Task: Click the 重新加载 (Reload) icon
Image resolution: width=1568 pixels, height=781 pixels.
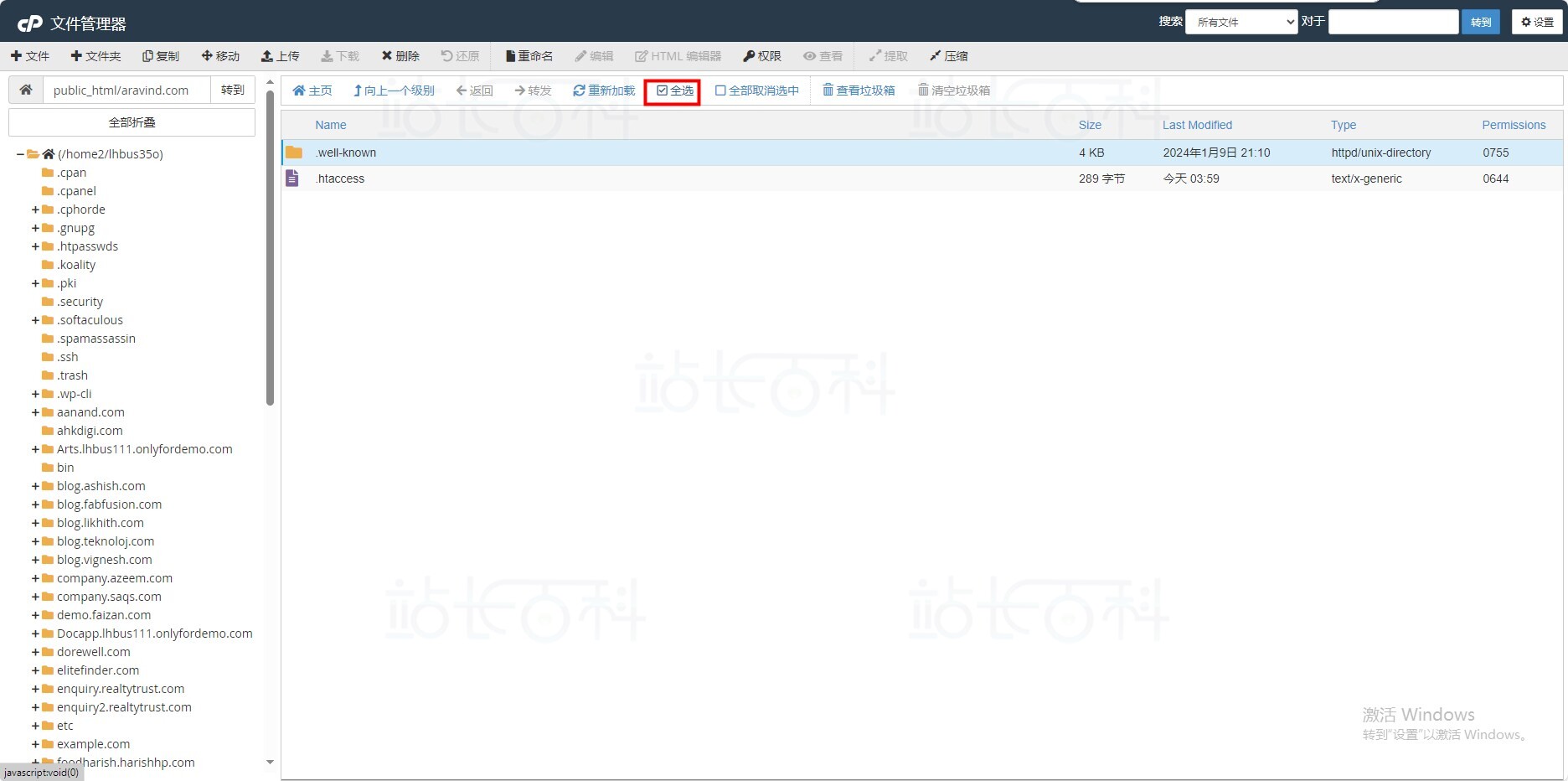Action: point(603,90)
